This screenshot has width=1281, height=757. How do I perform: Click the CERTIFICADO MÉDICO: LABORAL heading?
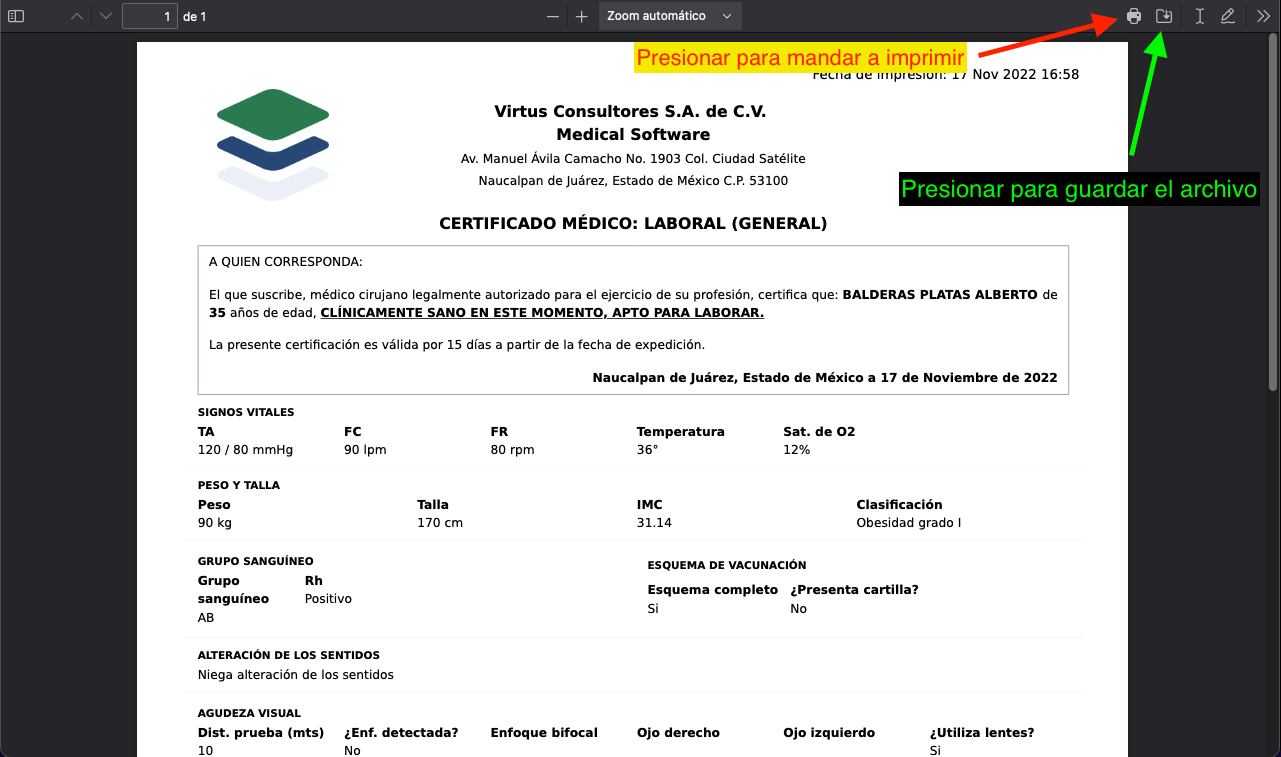pyautogui.click(x=633, y=224)
